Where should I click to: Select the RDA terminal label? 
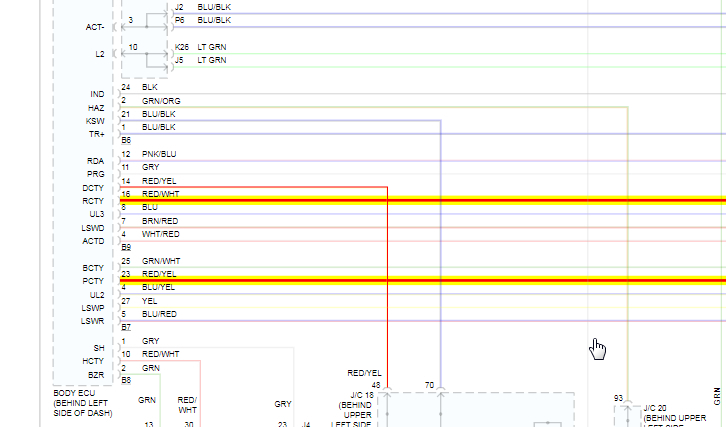point(95,161)
